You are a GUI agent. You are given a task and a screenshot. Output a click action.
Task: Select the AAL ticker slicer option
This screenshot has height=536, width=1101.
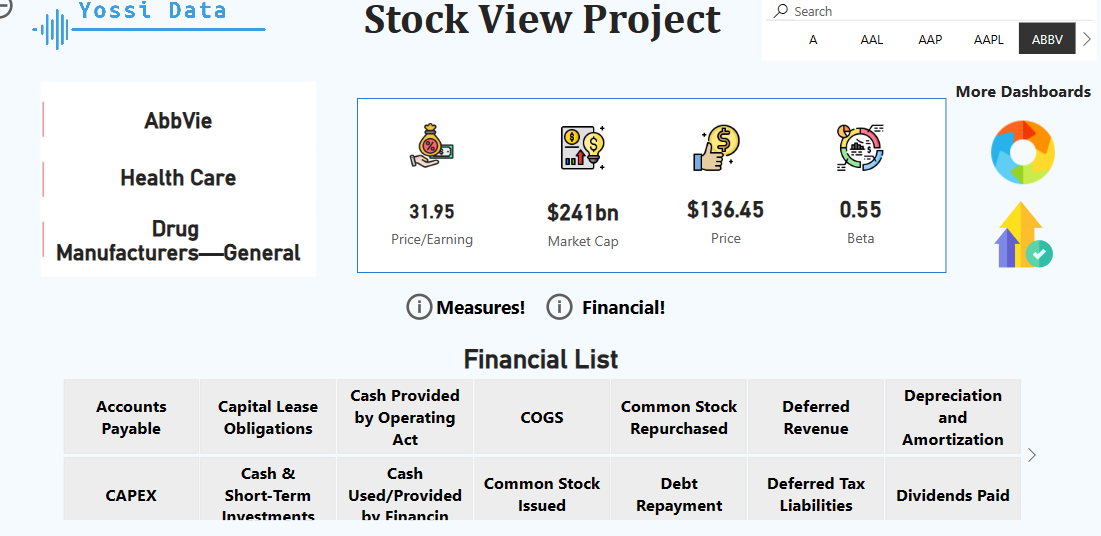click(x=872, y=39)
